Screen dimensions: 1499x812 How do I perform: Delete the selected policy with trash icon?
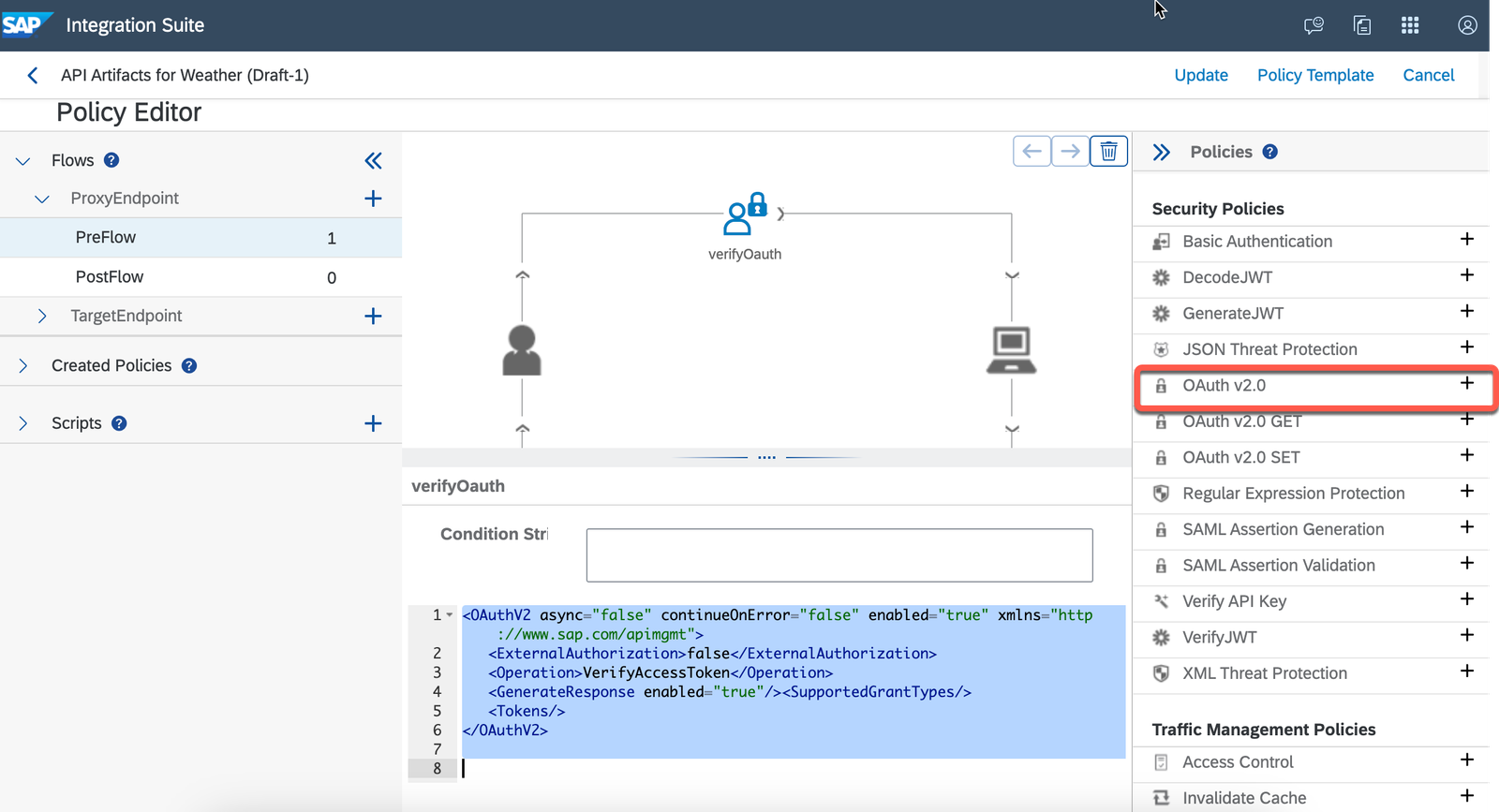[x=1108, y=151]
